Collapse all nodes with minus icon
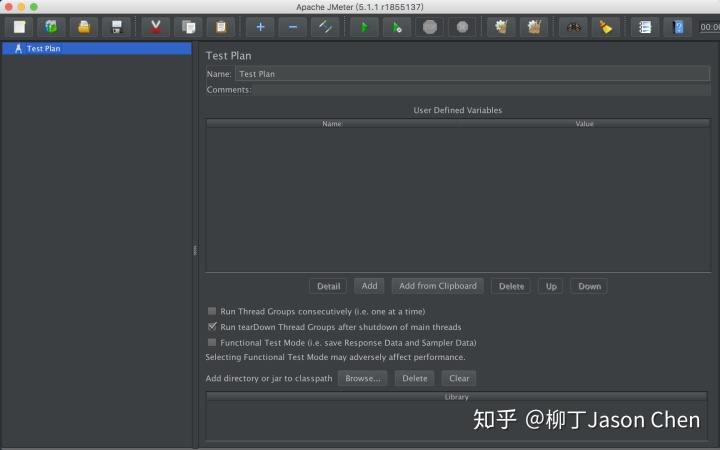This screenshot has height=450, width=720. pyautogui.click(x=292, y=27)
